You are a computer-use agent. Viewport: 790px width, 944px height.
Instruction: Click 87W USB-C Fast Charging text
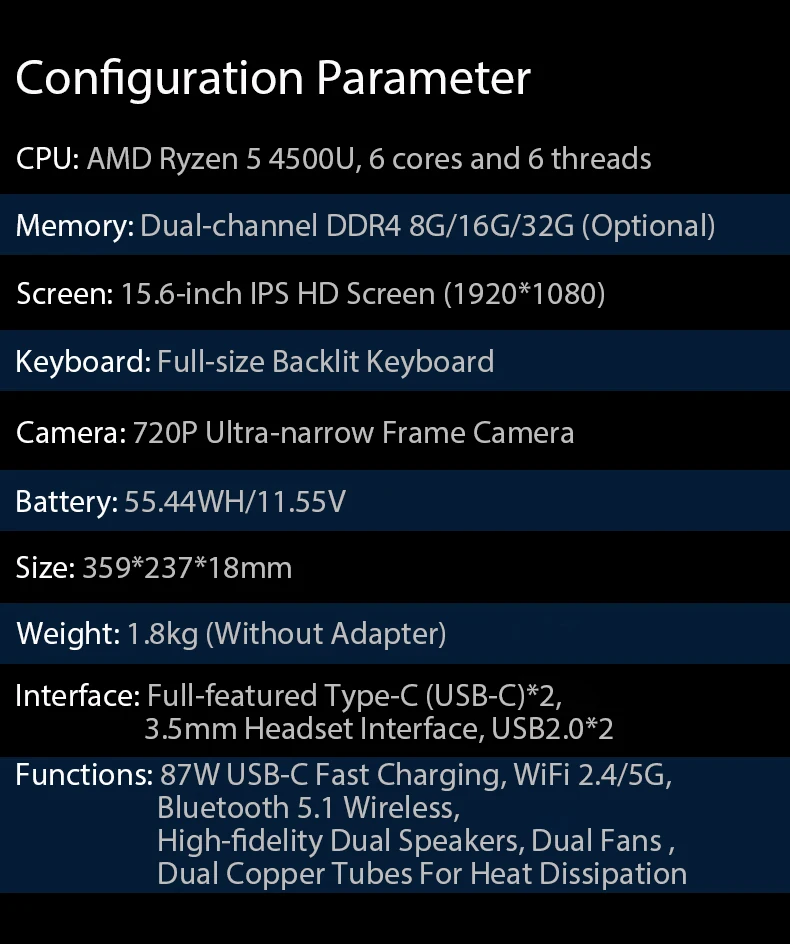pyautogui.click(x=333, y=775)
